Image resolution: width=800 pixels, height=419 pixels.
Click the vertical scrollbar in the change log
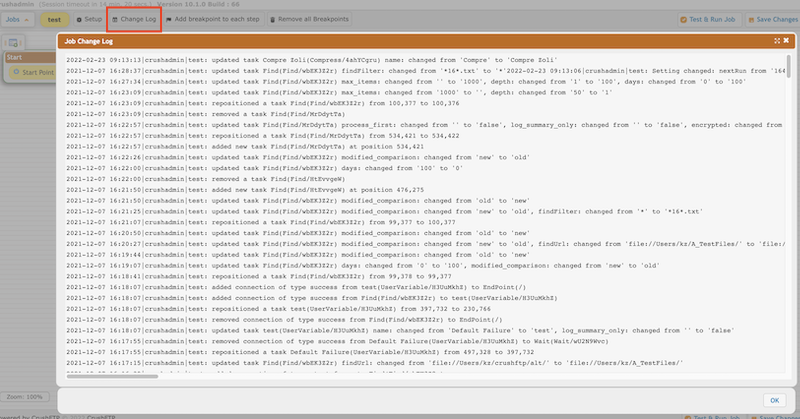pos(788,66)
